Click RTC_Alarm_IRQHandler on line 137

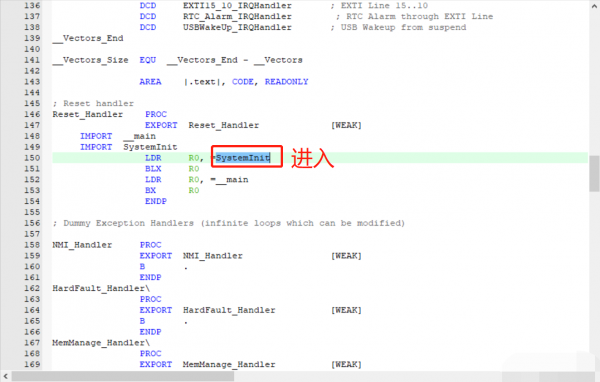237,16
